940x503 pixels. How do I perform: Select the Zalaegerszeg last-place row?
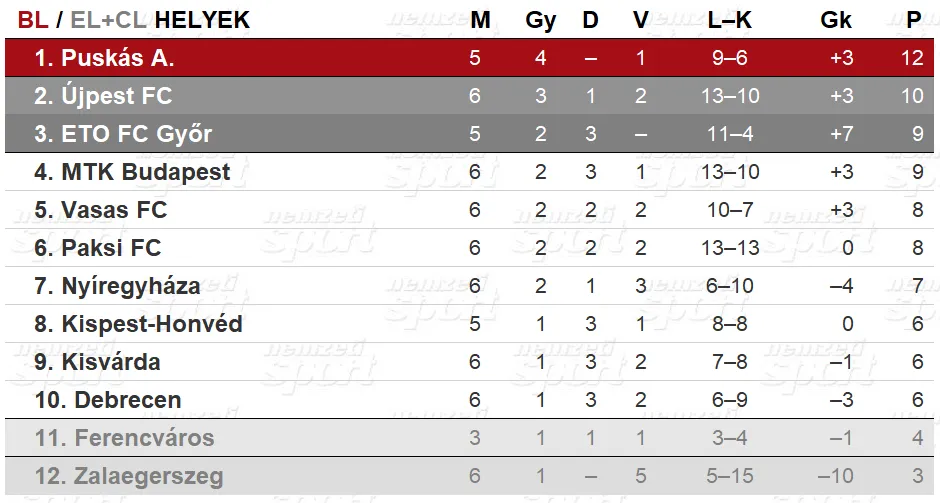click(469, 476)
